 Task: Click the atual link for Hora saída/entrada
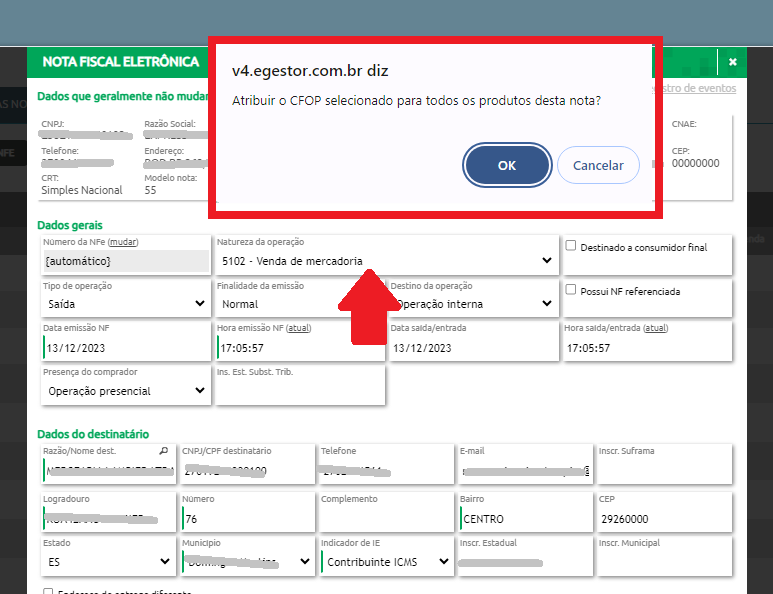[x=656, y=328]
